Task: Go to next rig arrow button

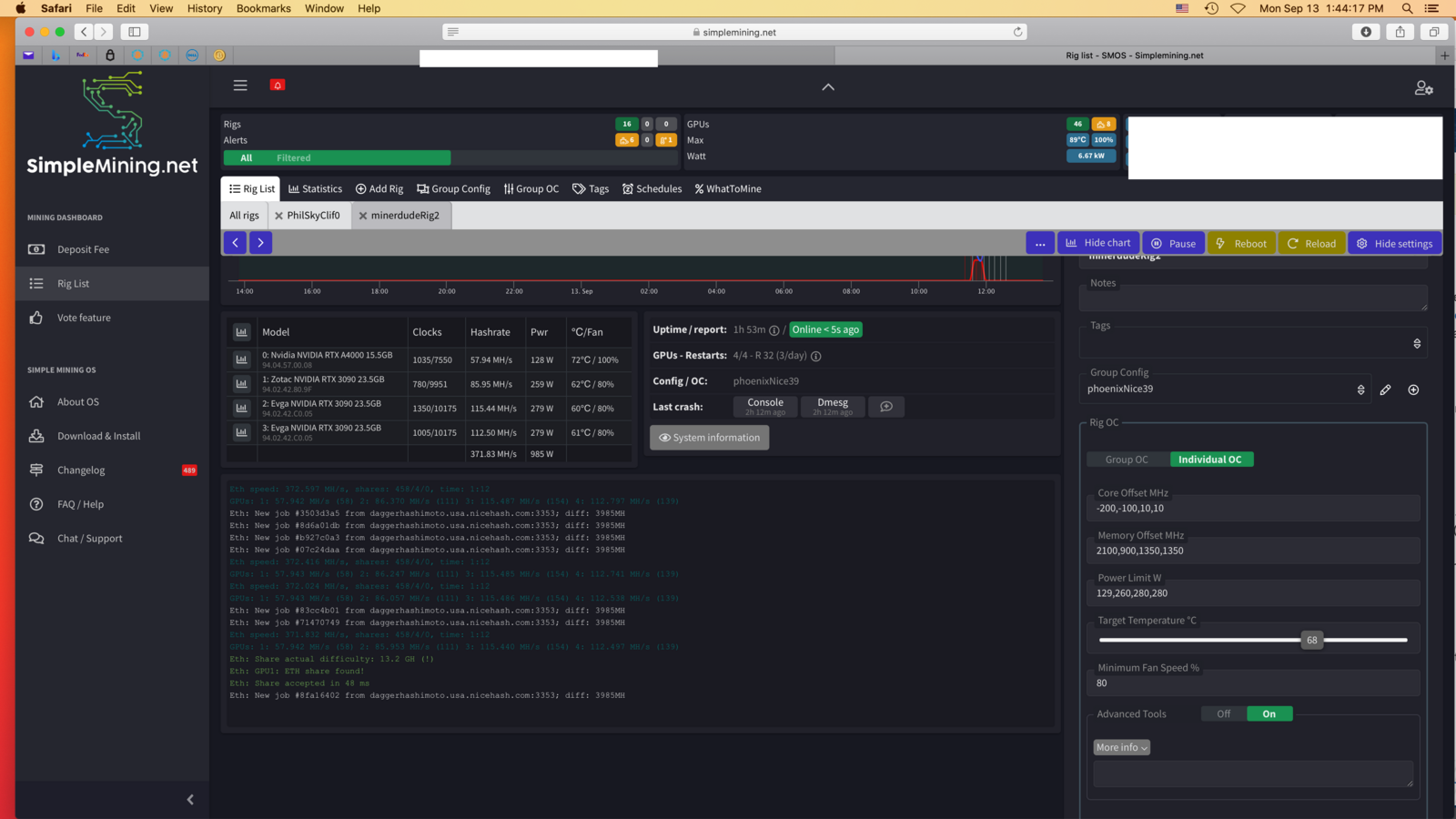Action: (x=260, y=243)
